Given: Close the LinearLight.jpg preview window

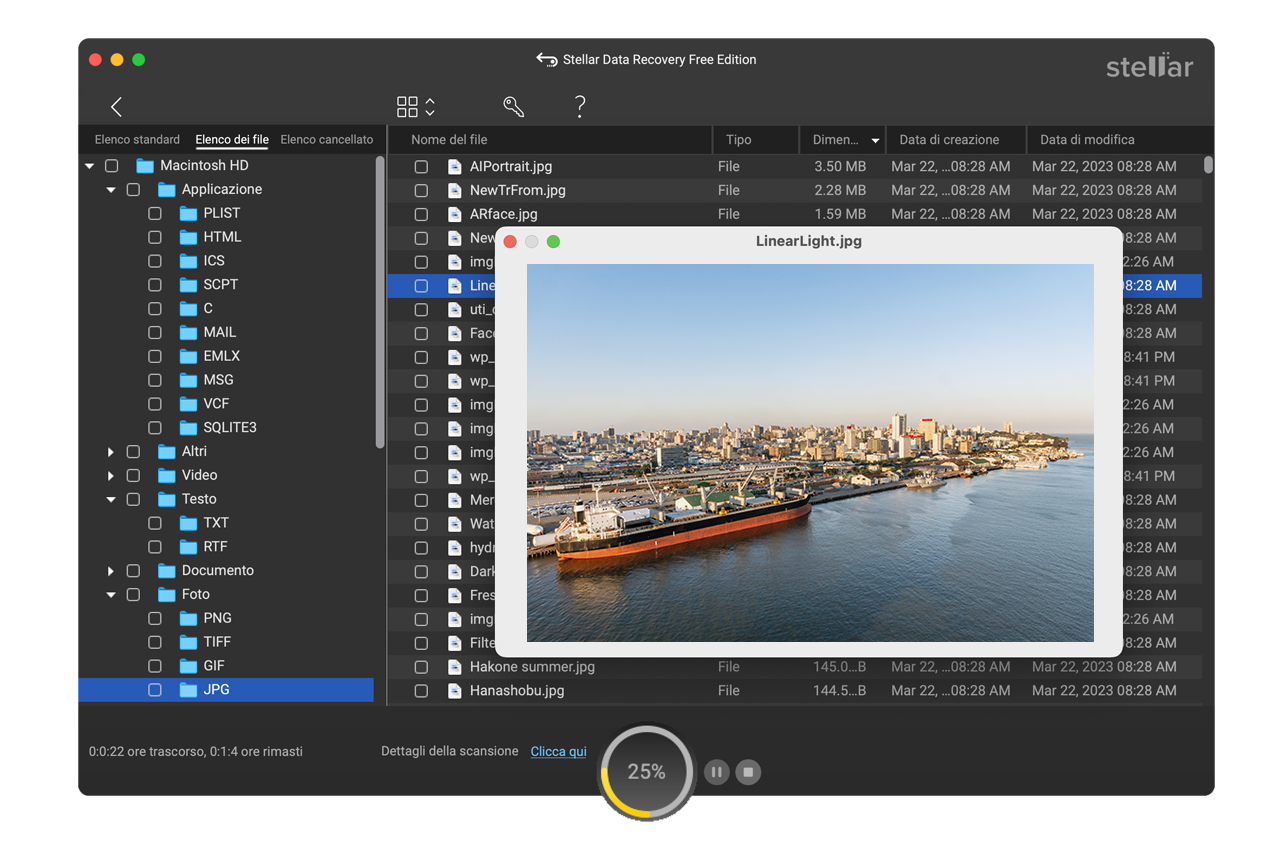Looking at the screenshot, I should click(510, 242).
